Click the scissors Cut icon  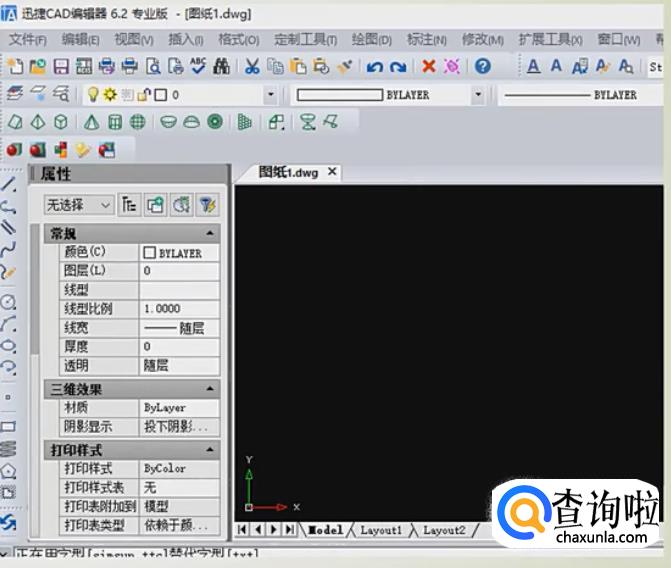[252, 66]
